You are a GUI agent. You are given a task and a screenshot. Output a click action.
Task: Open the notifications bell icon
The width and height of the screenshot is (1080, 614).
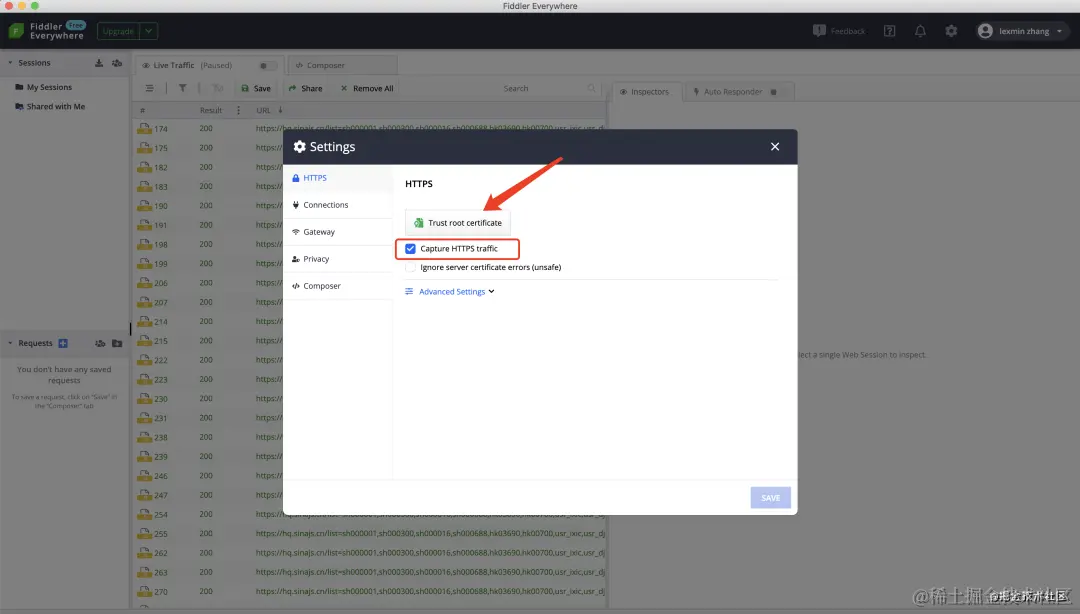pos(920,31)
